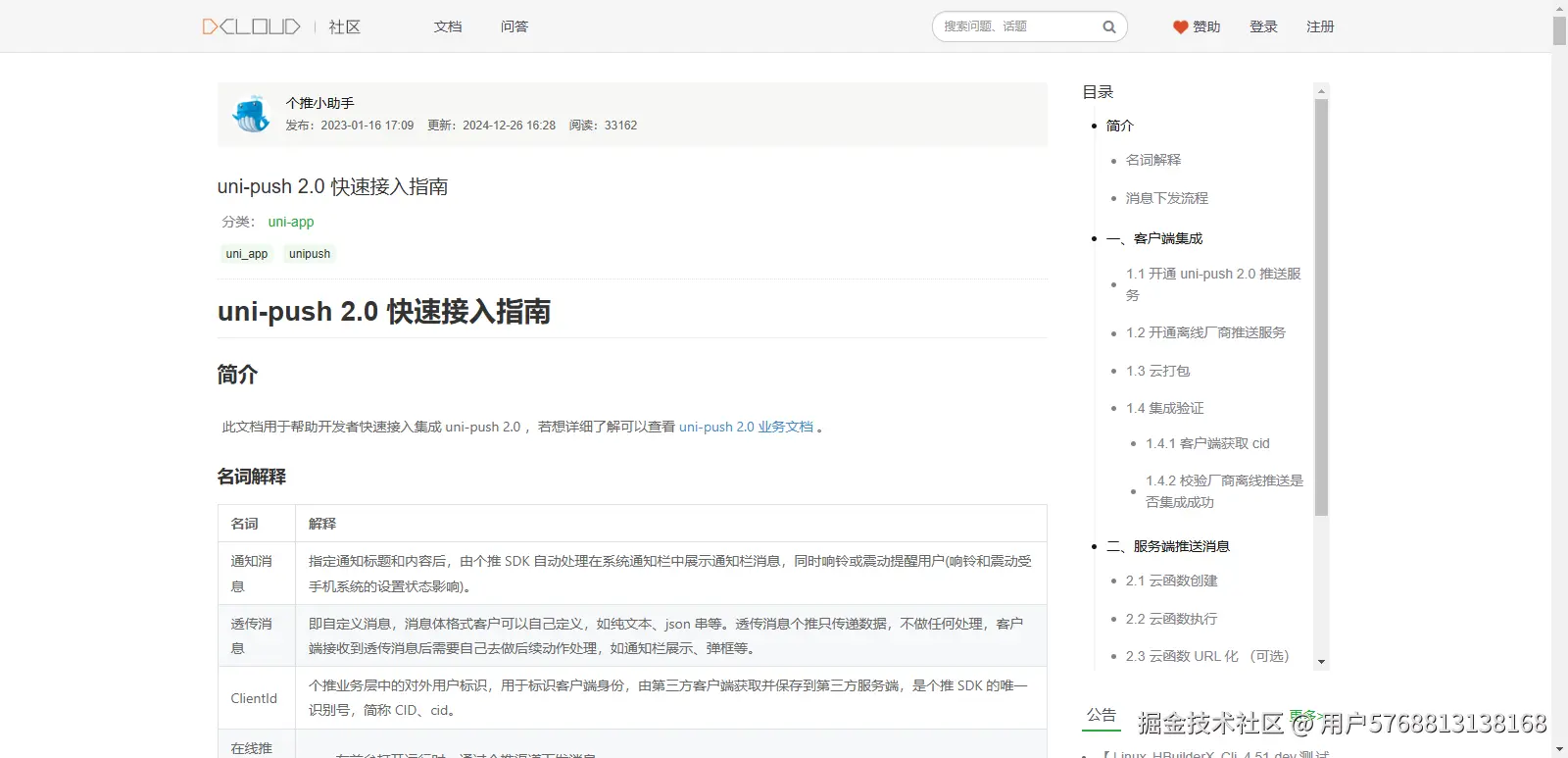This screenshot has width=1568, height=758.
Task: Select the unipush tag
Action: pos(310,254)
